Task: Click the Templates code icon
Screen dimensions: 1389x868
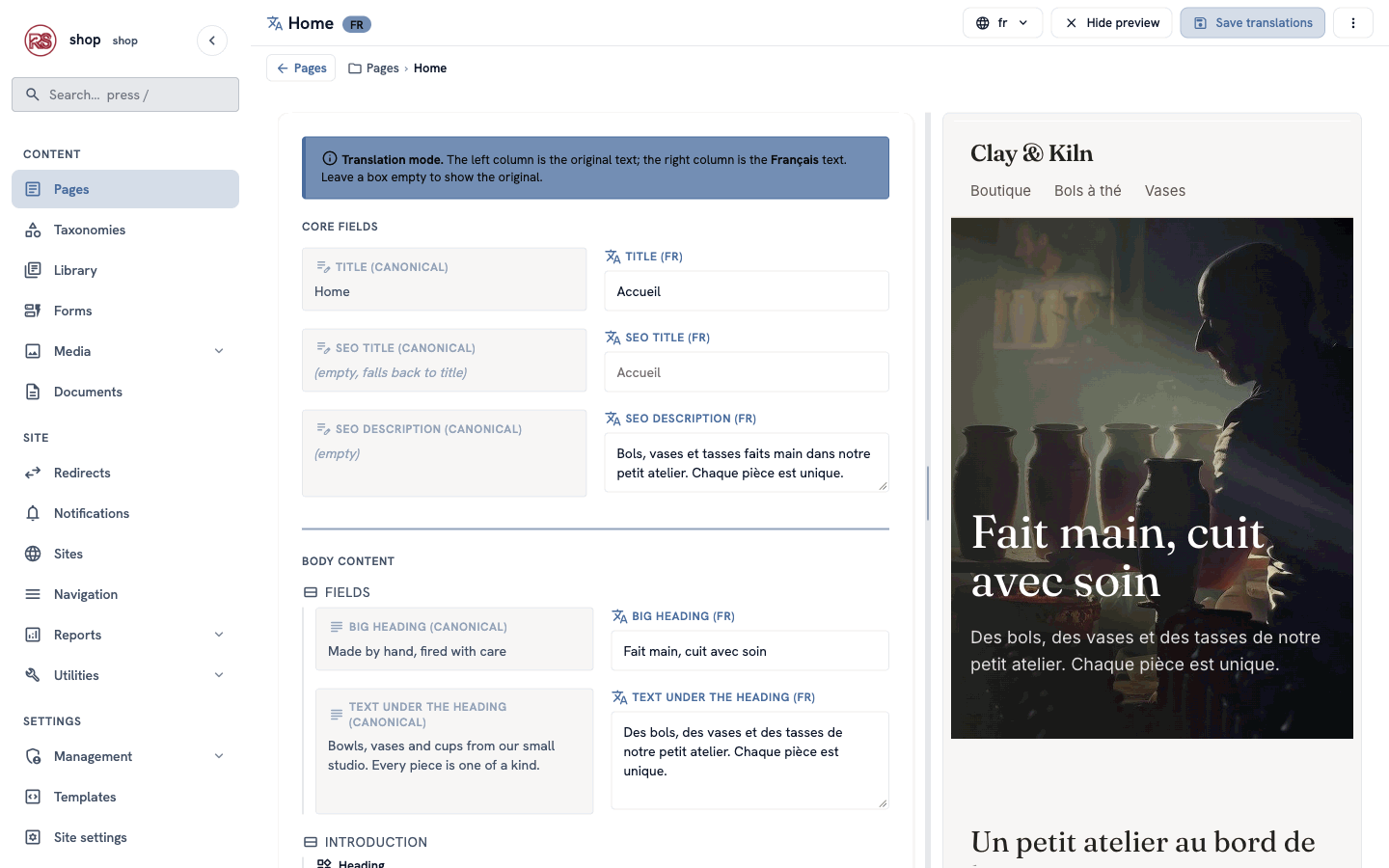Action: 33,797
